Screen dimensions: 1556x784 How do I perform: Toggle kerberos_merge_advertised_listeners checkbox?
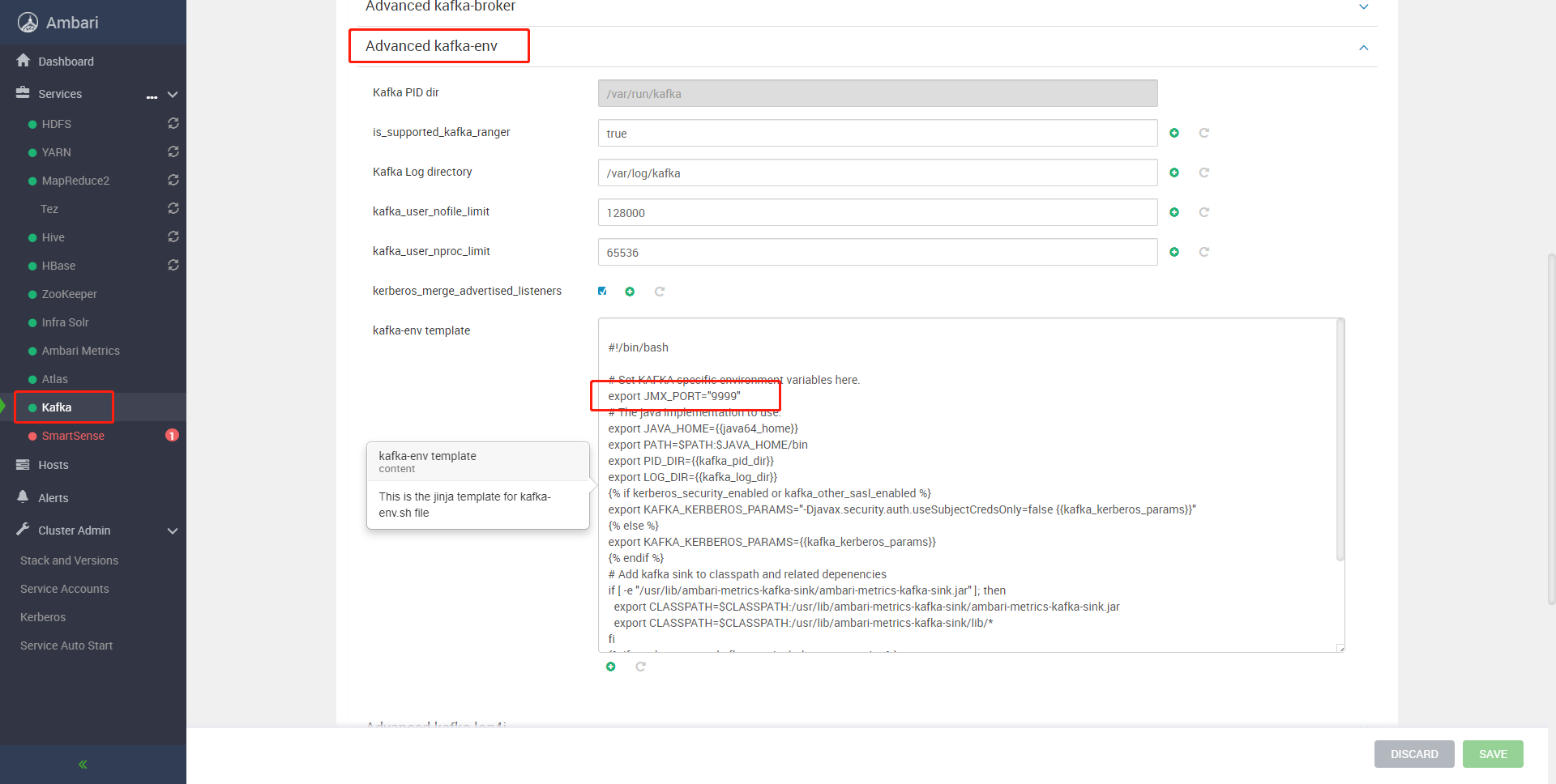(602, 291)
